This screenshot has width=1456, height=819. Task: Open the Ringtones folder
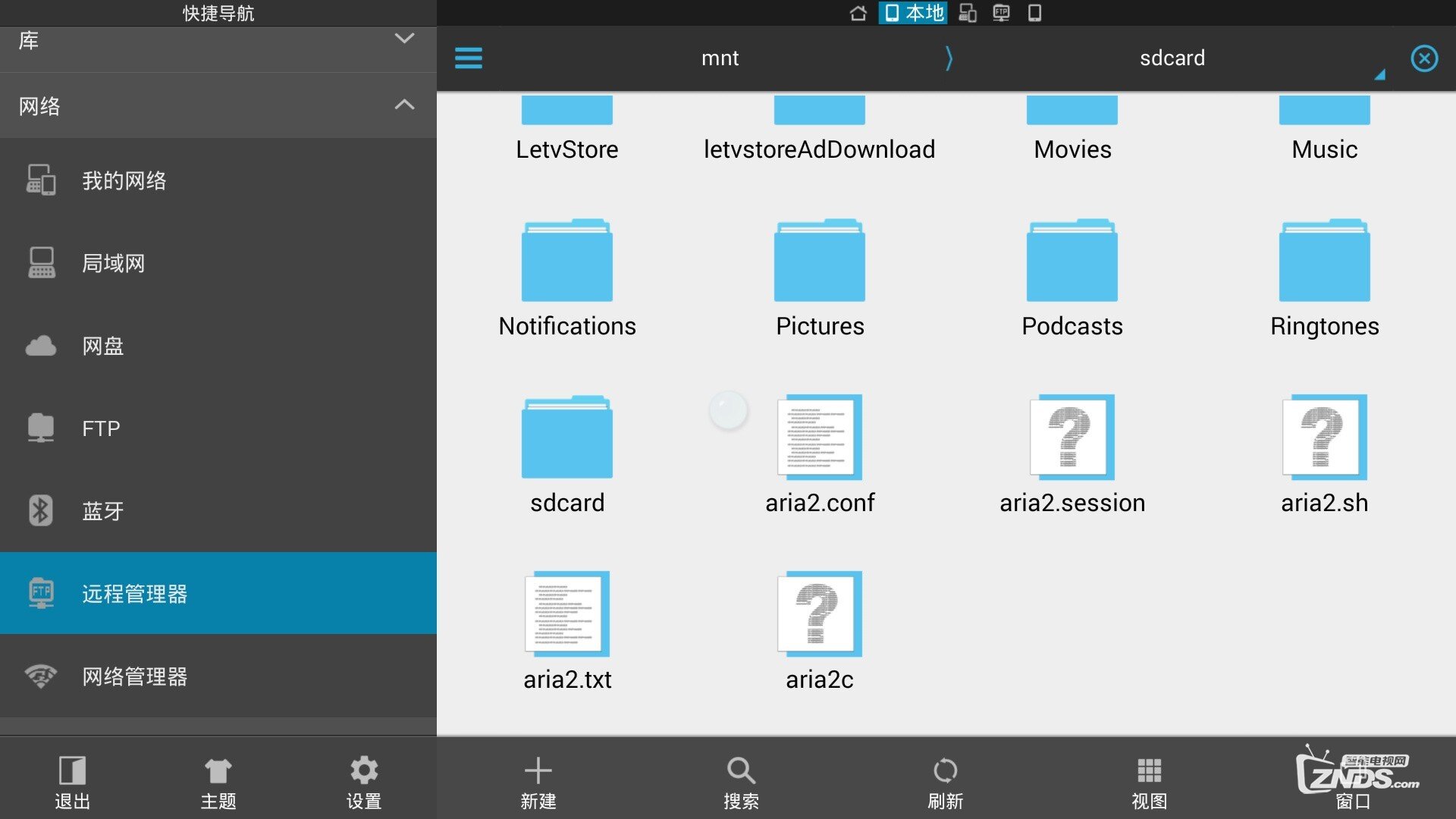[x=1325, y=279]
